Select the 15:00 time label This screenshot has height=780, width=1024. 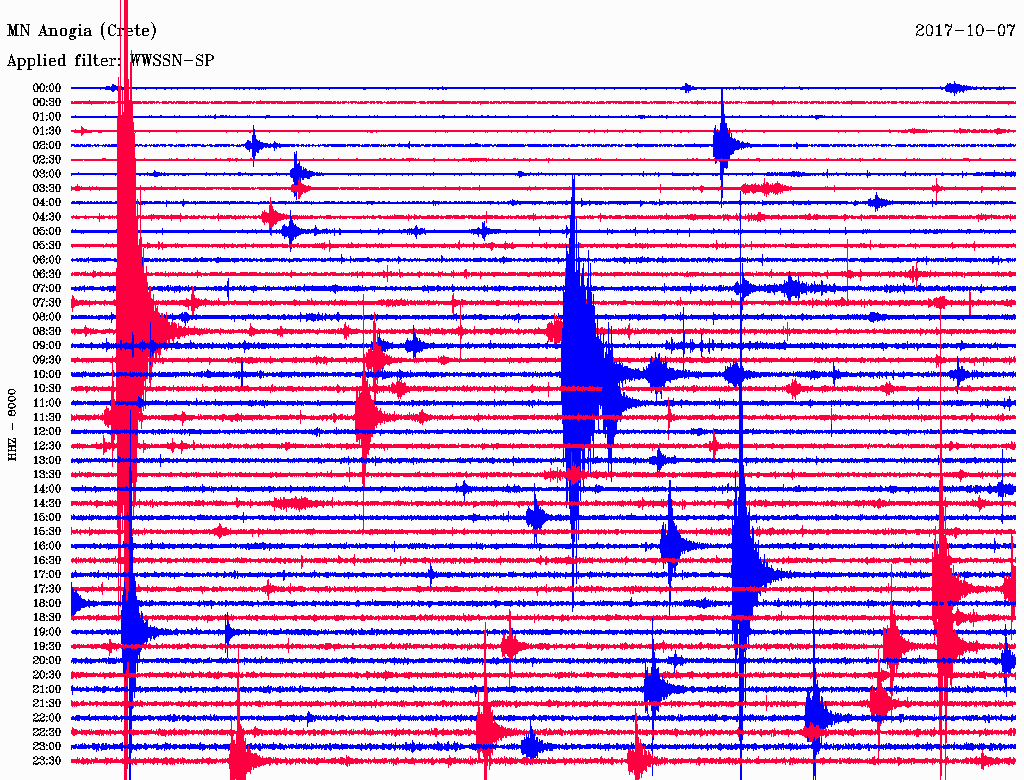[x=47, y=518]
